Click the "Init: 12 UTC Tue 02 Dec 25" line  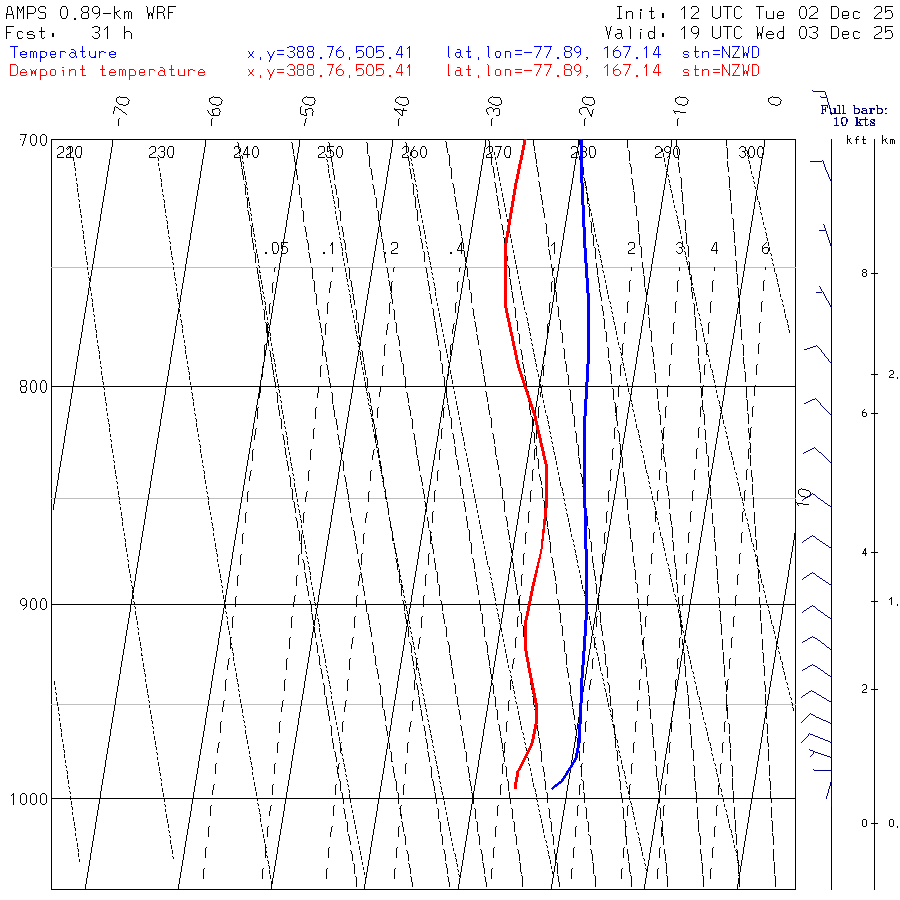(x=755, y=13)
